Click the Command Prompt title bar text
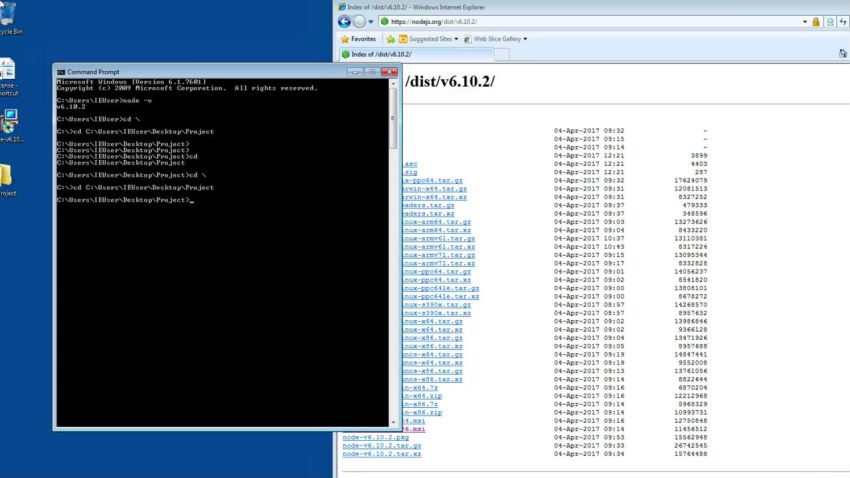 [x=93, y=72]
